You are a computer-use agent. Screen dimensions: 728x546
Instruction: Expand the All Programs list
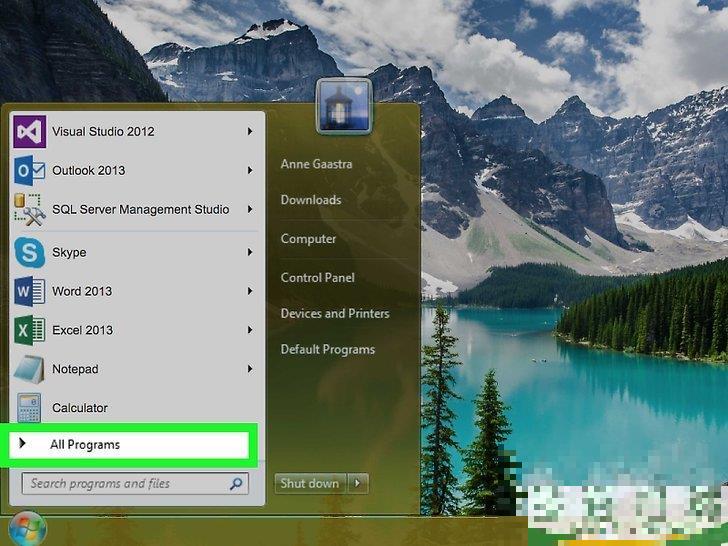click(85, 445)
